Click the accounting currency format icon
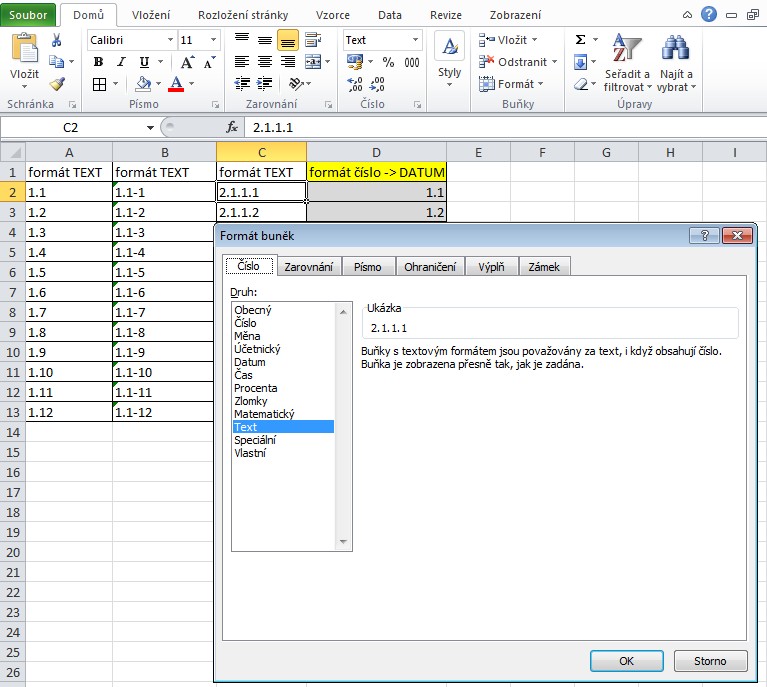The image size is (767, 687). 355,62
